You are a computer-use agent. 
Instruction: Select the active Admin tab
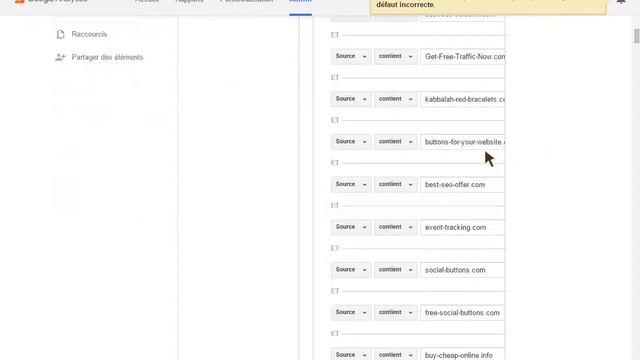pos(300,2)
